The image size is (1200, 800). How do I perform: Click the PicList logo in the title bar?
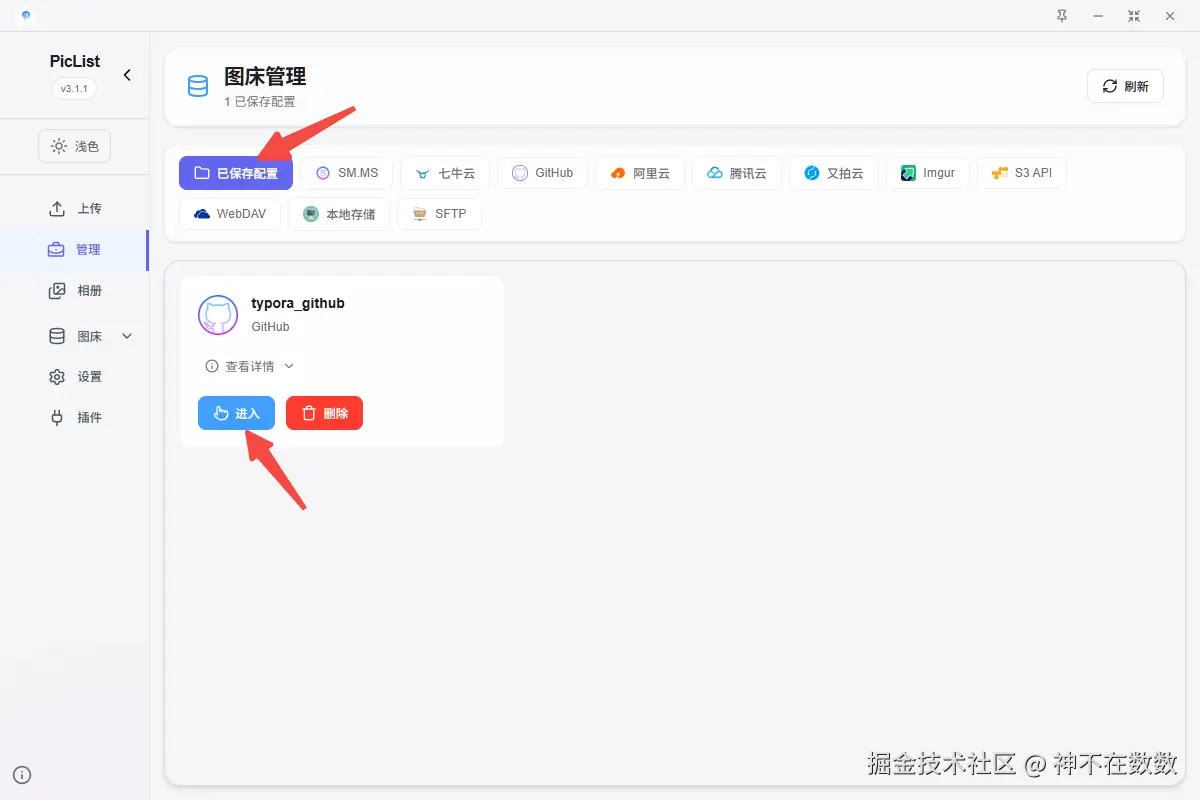tap(25, 15)
